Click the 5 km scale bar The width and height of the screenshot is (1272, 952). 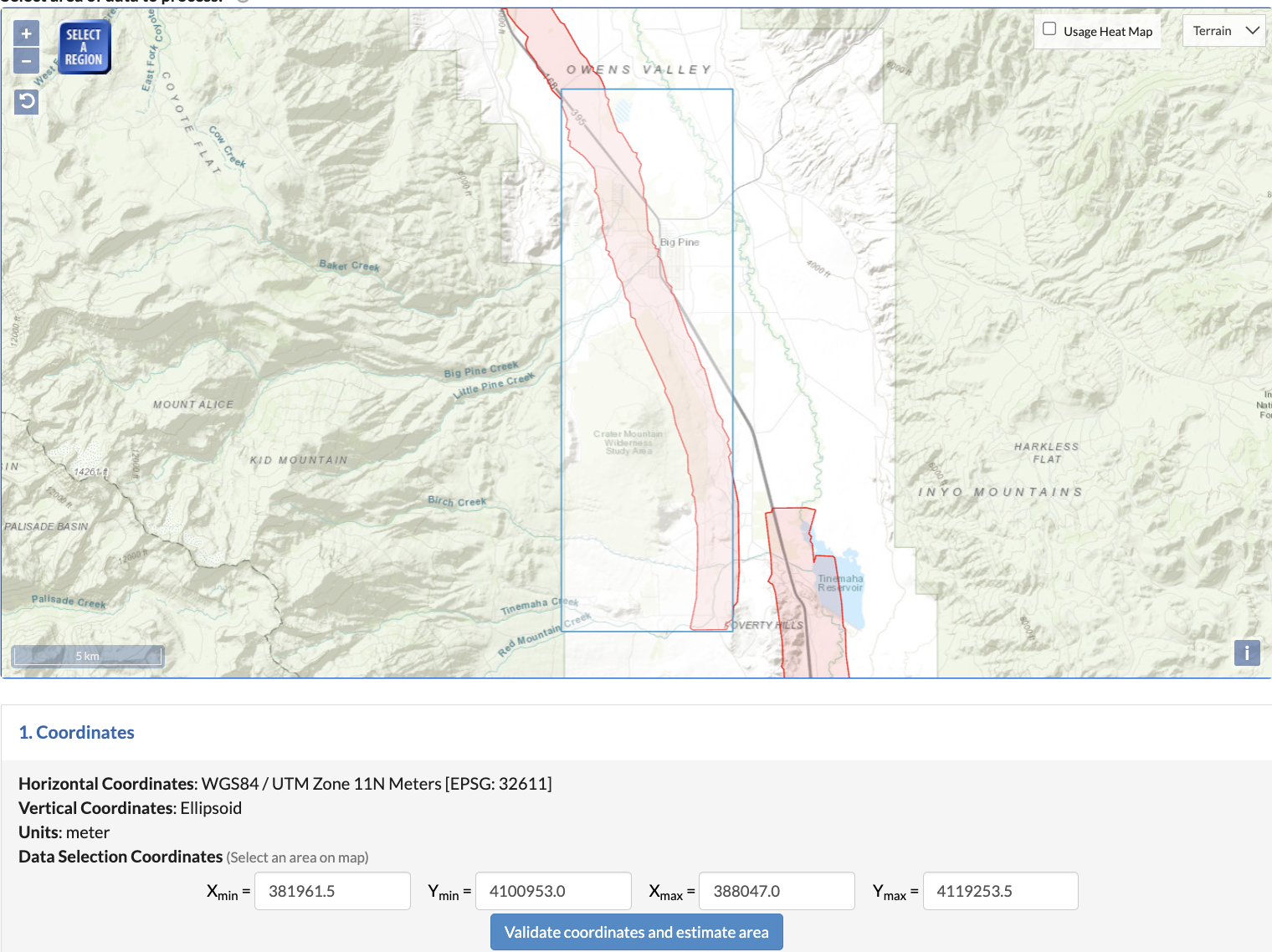point(87,655)
